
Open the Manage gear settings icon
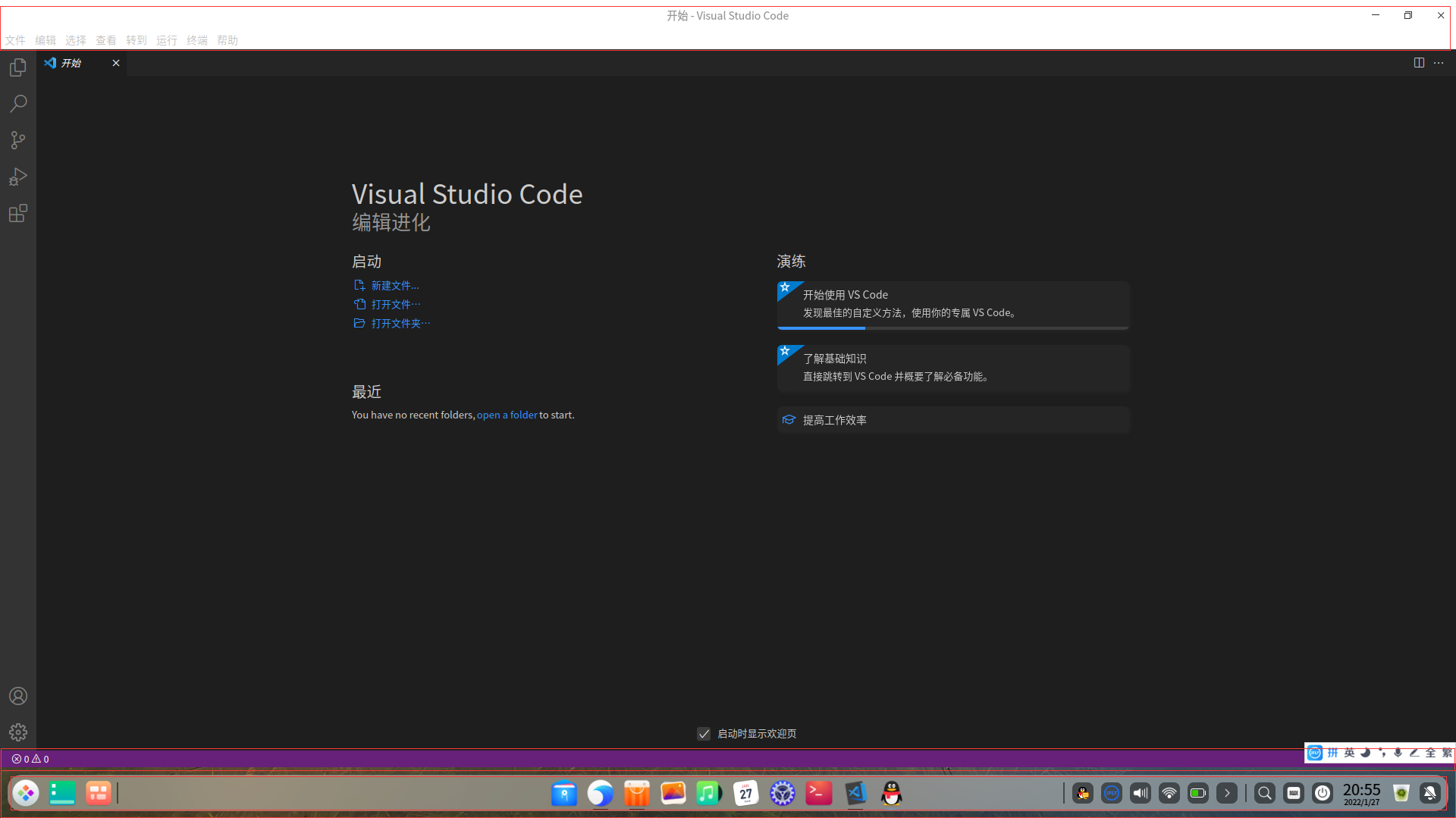[18, 732]
